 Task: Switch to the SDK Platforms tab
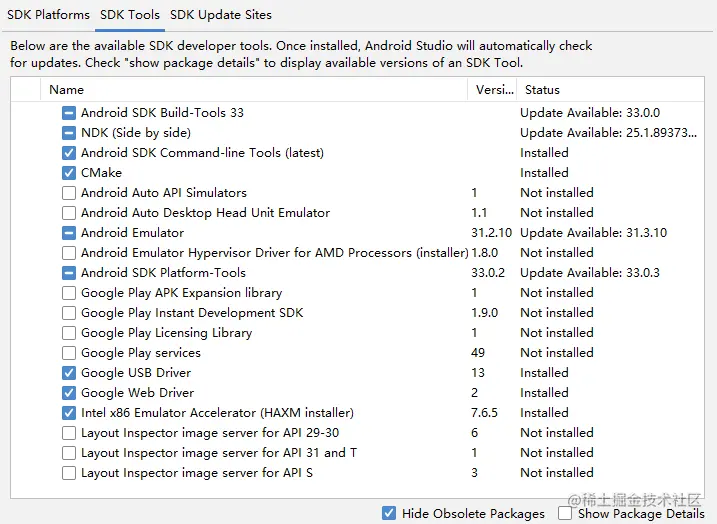click(48, 15)
